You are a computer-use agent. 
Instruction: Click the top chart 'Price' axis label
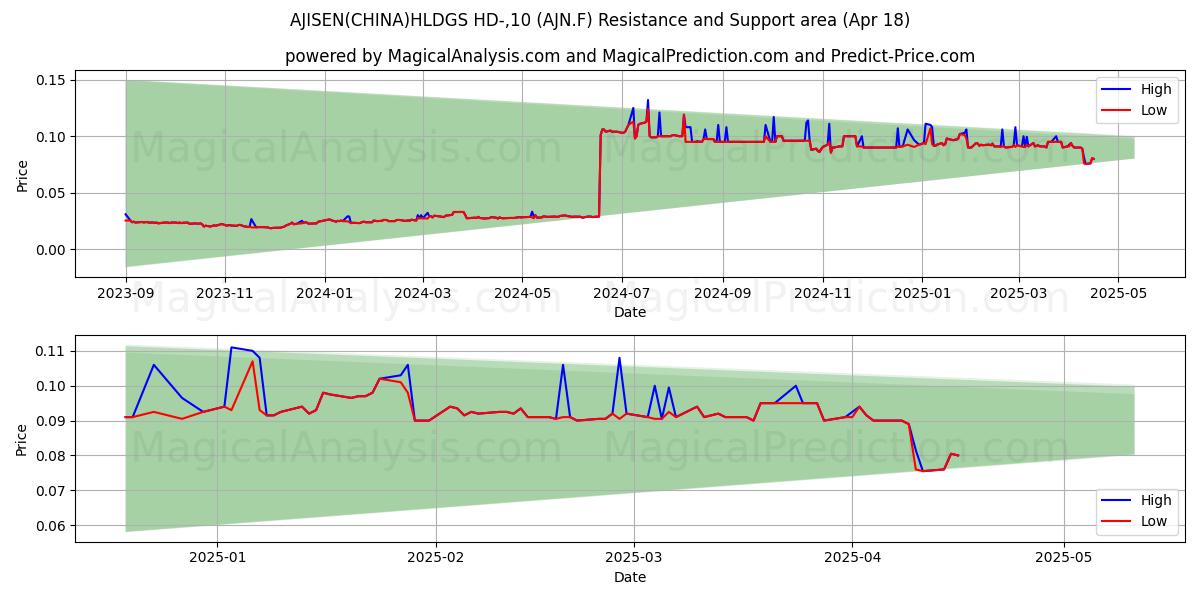pos(22,175)
